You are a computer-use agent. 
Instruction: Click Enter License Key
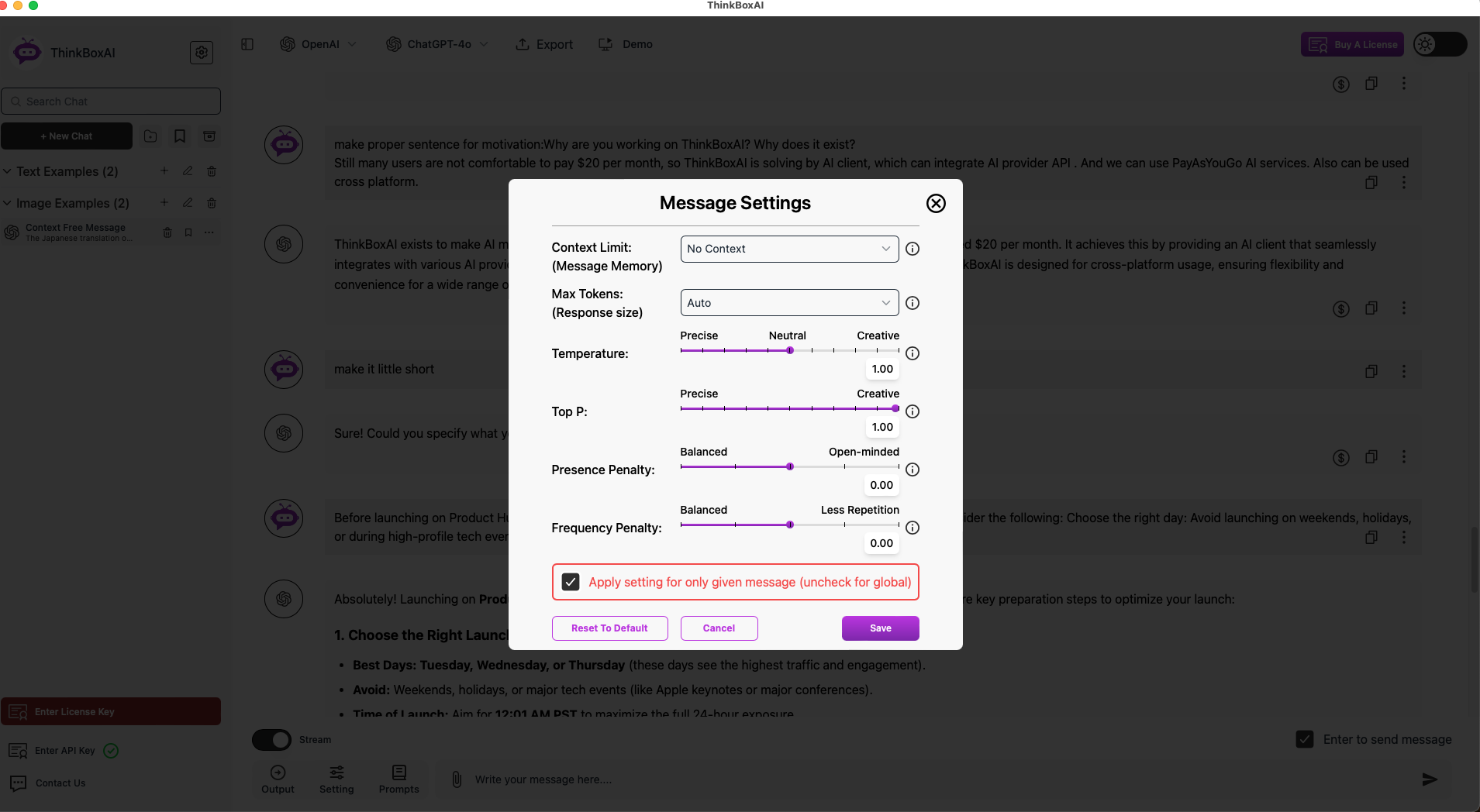tap(111, 711)
